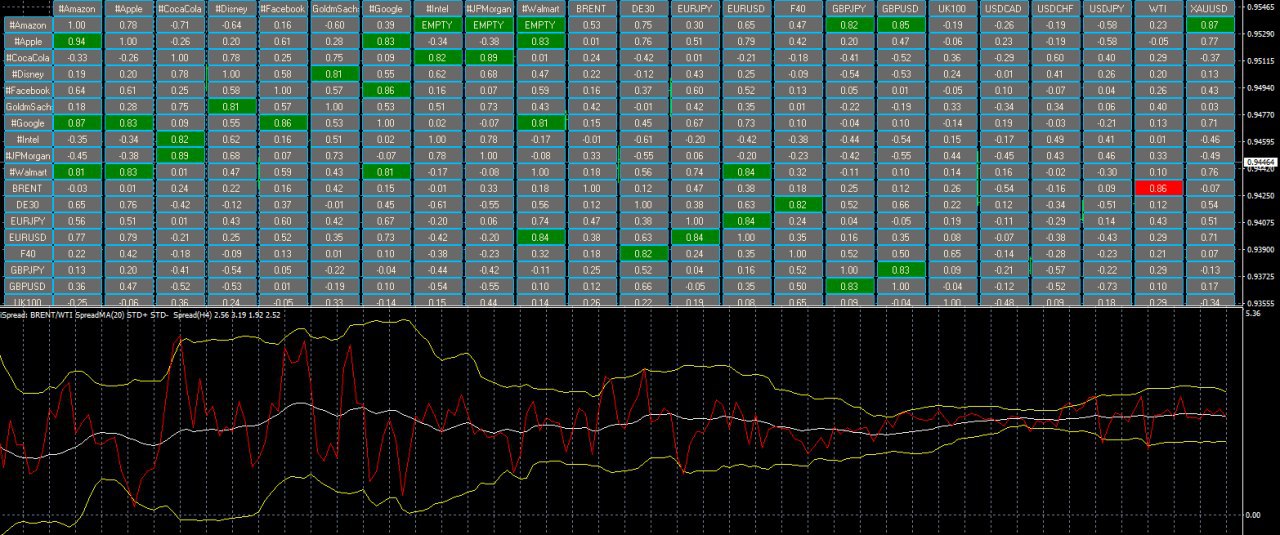
Task: Select the #Walmart column header
Action: tap(540, 7)
